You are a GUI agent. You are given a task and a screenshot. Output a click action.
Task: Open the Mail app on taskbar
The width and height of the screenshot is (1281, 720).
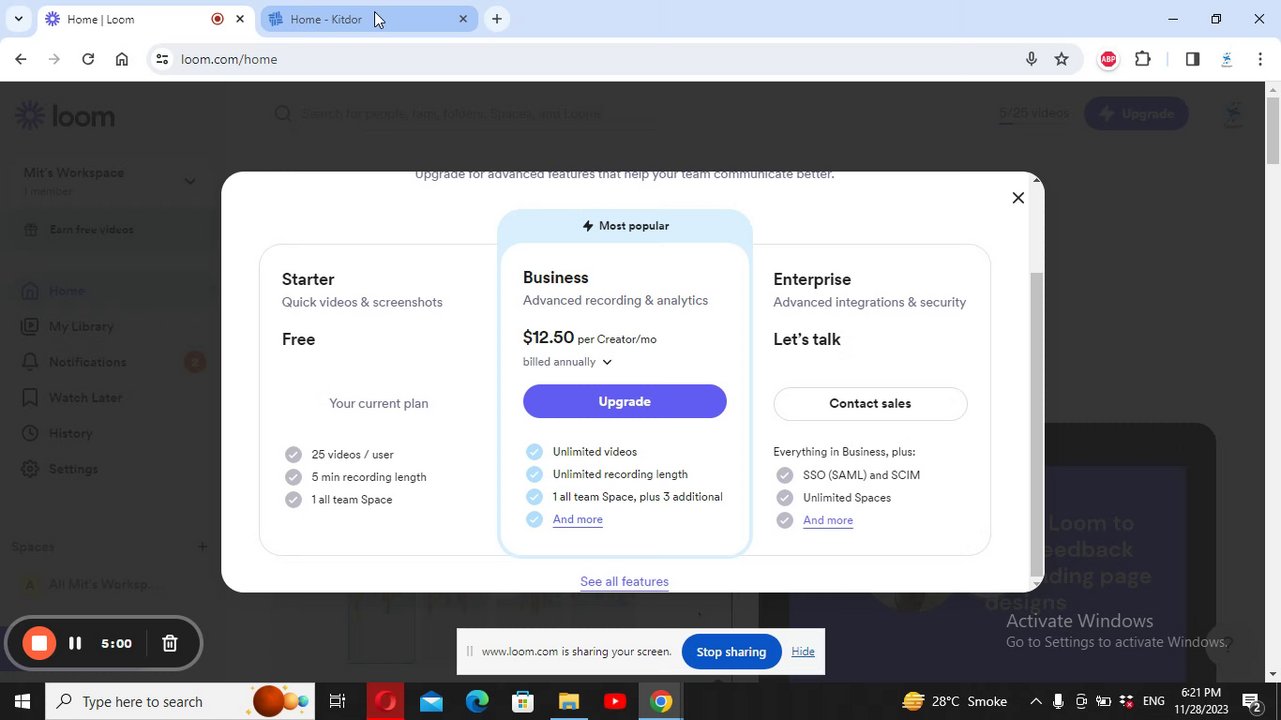pyautogui.click(x=431, y=701)
